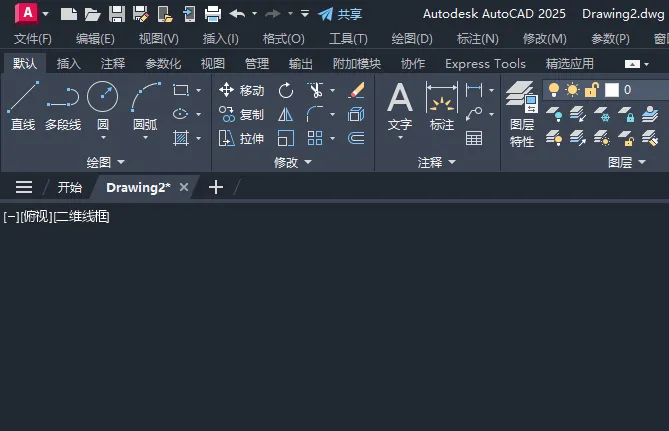Click the Trim scissors icon
The width and height of the screenshot is (669, 431).
[315, 90]
